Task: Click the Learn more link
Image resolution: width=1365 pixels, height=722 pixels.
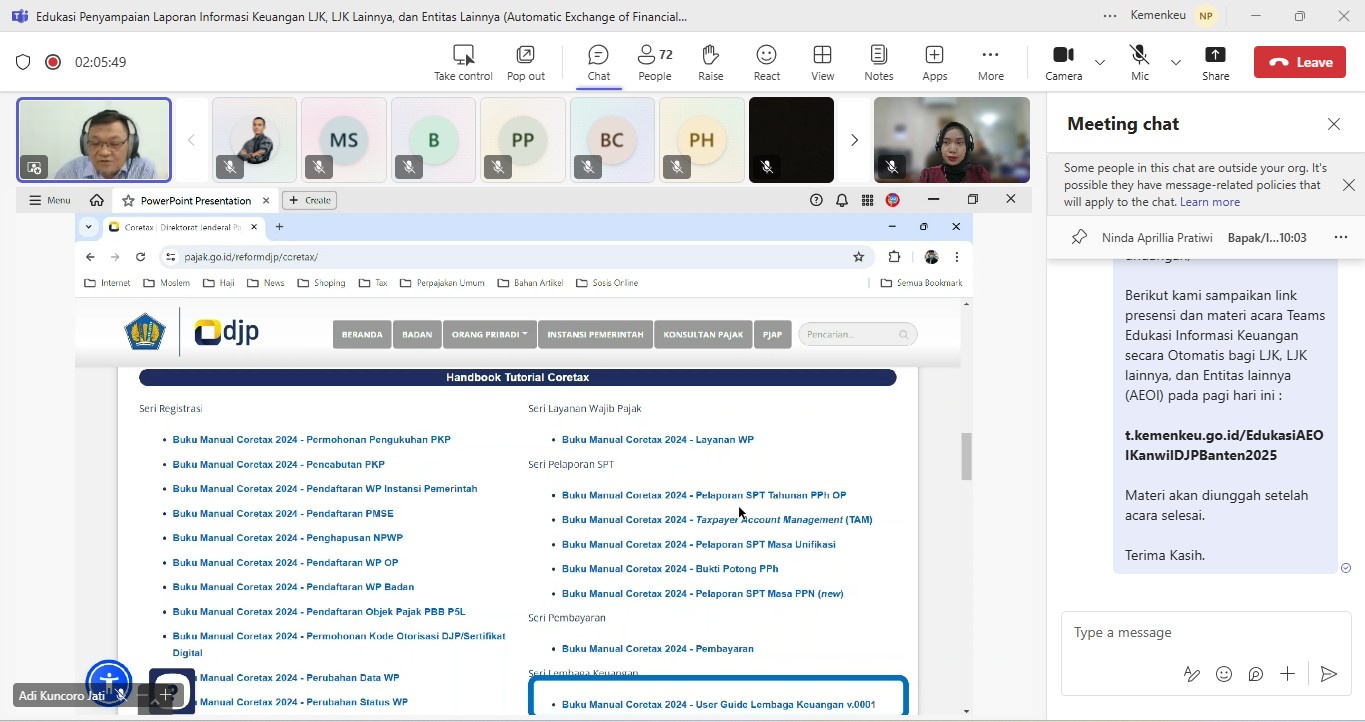Action: pos(1209,202)
